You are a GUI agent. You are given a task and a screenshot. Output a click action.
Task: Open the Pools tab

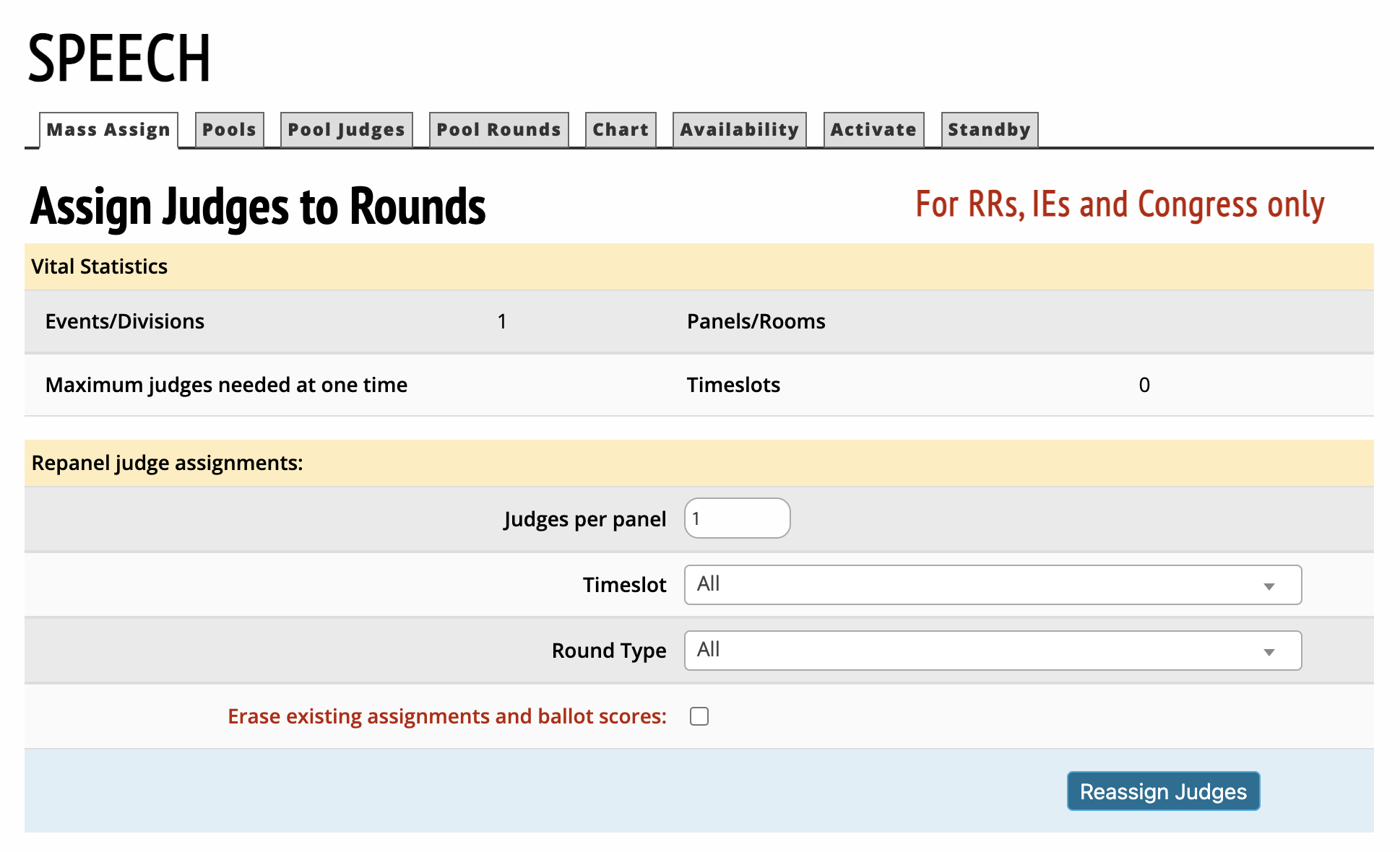[229, 130]
